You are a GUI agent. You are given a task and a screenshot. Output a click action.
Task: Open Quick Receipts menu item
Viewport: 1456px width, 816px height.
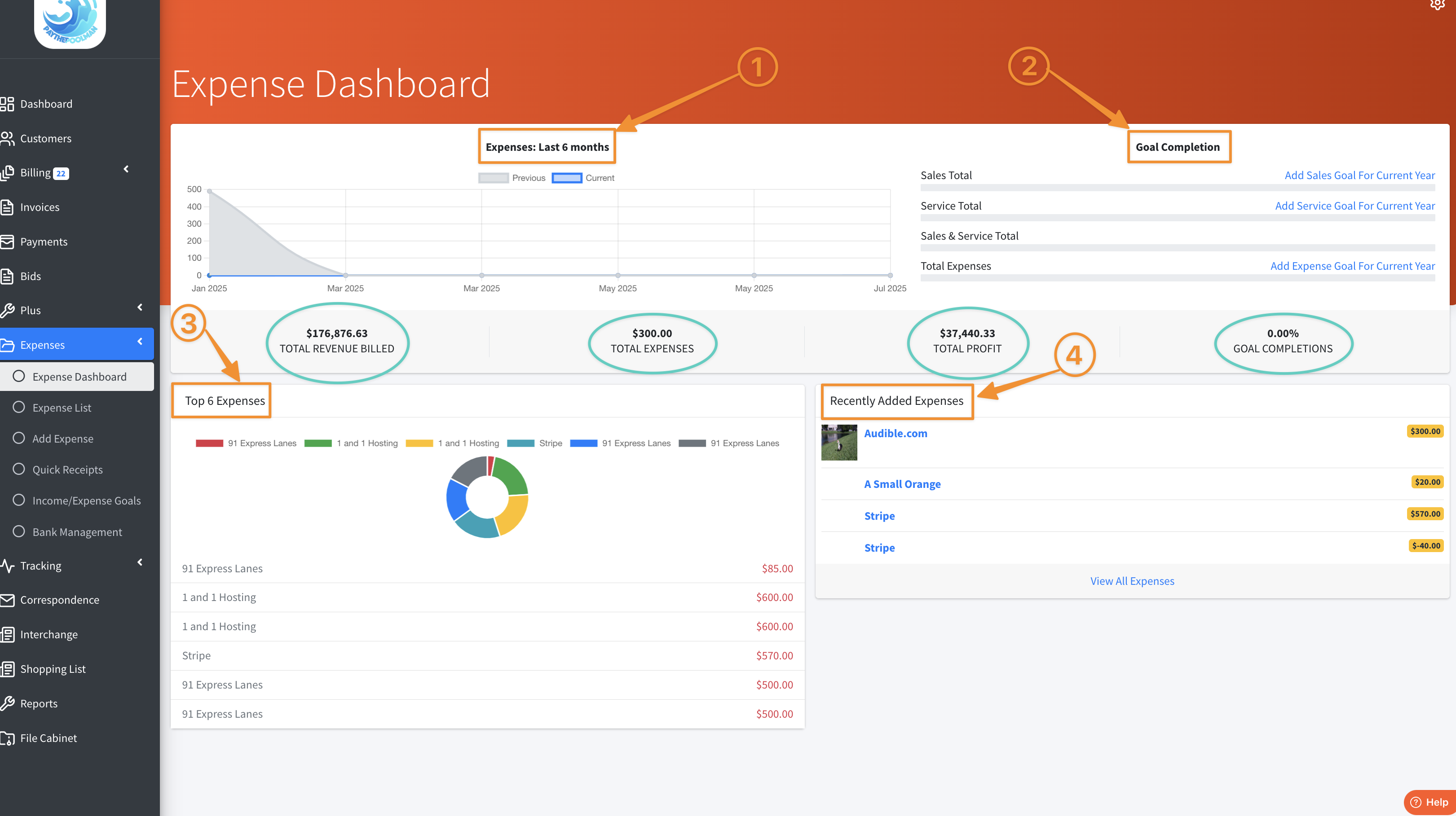(67, 470)
